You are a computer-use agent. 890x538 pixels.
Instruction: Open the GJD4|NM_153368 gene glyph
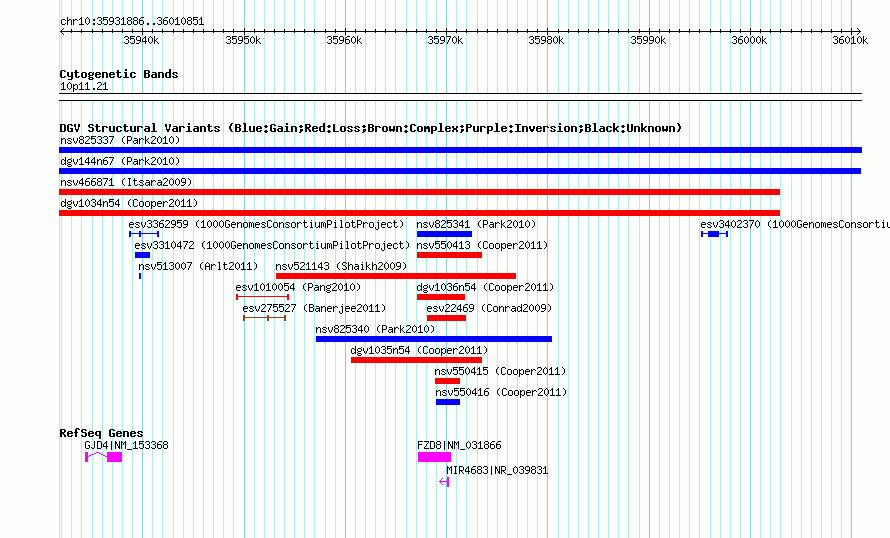103,457
